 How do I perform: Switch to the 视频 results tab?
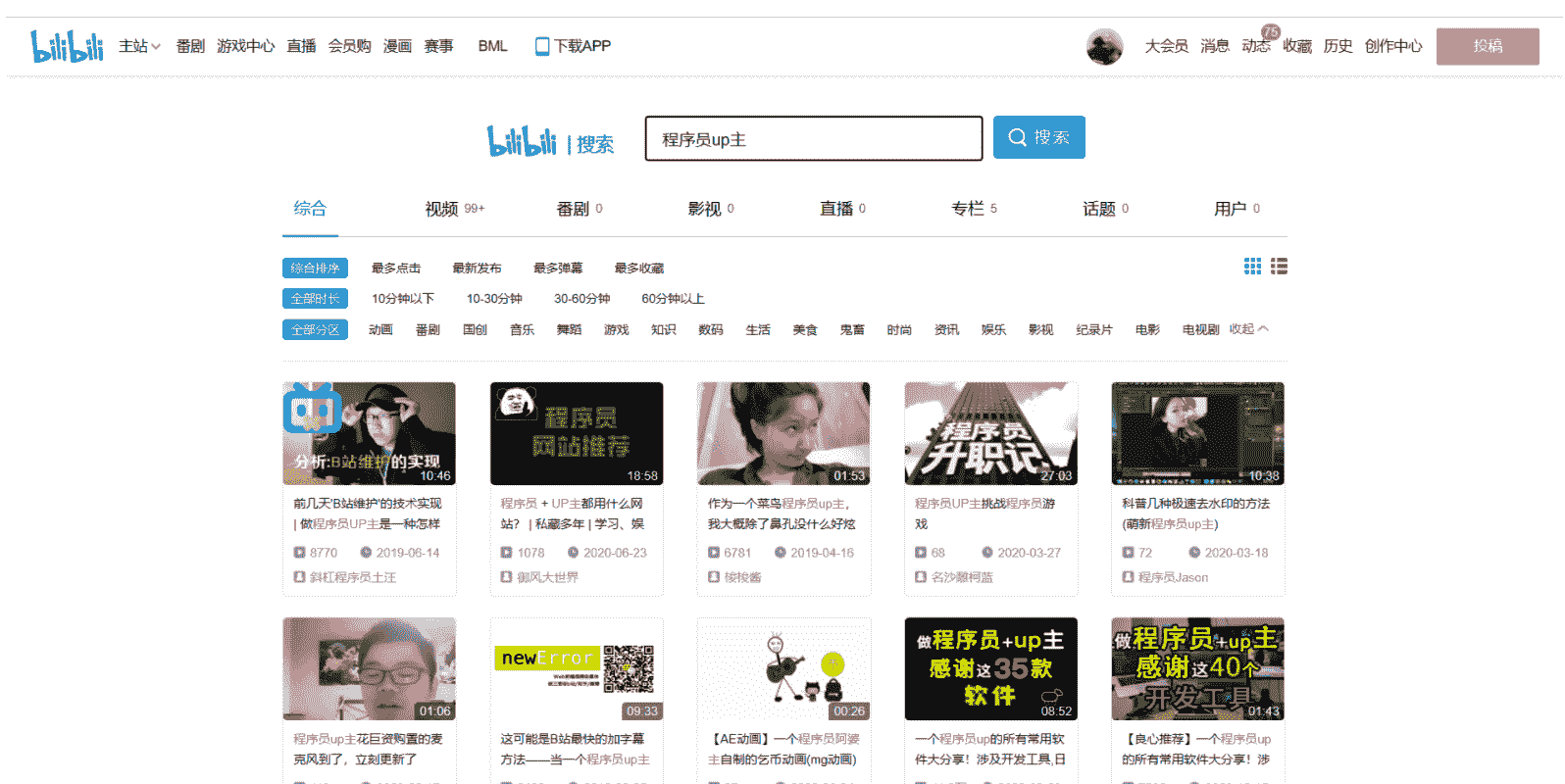[x=442, y=209]
